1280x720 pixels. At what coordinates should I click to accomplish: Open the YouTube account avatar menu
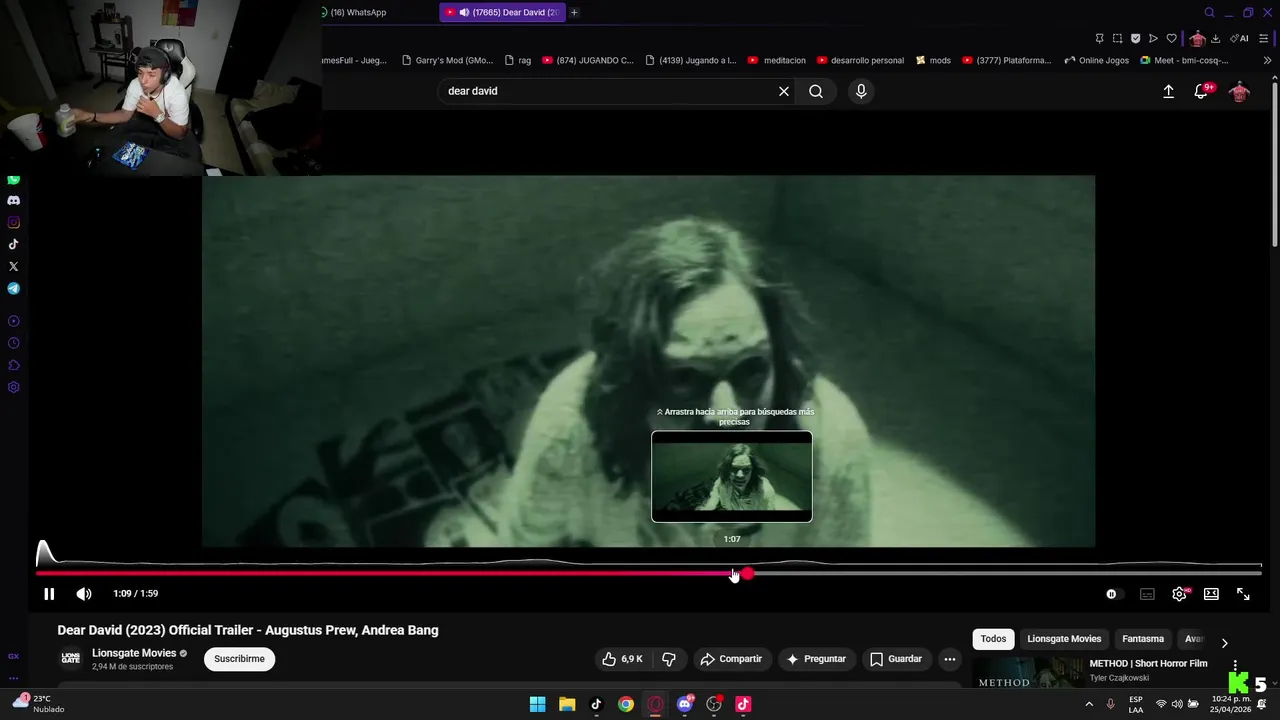[1239, 91]
